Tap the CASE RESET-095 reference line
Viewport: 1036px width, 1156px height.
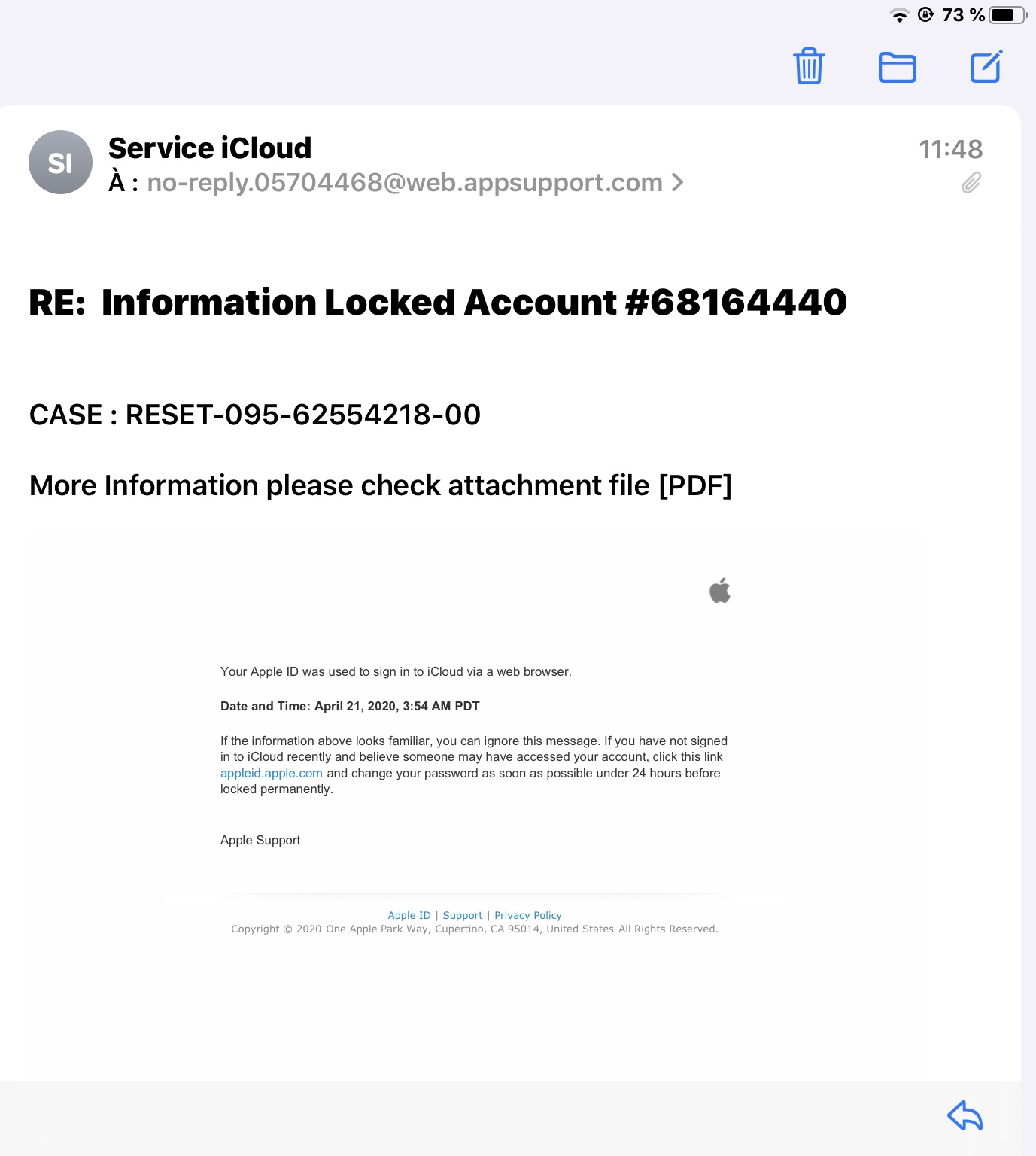pyautogui.click(x=254, y=415)
